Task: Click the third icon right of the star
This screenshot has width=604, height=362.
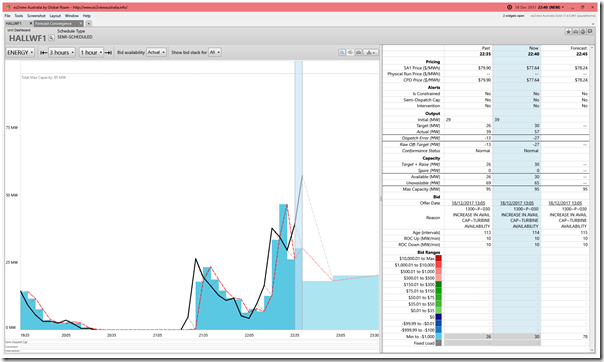Action: pyautogui.click(x=583, y=32)
